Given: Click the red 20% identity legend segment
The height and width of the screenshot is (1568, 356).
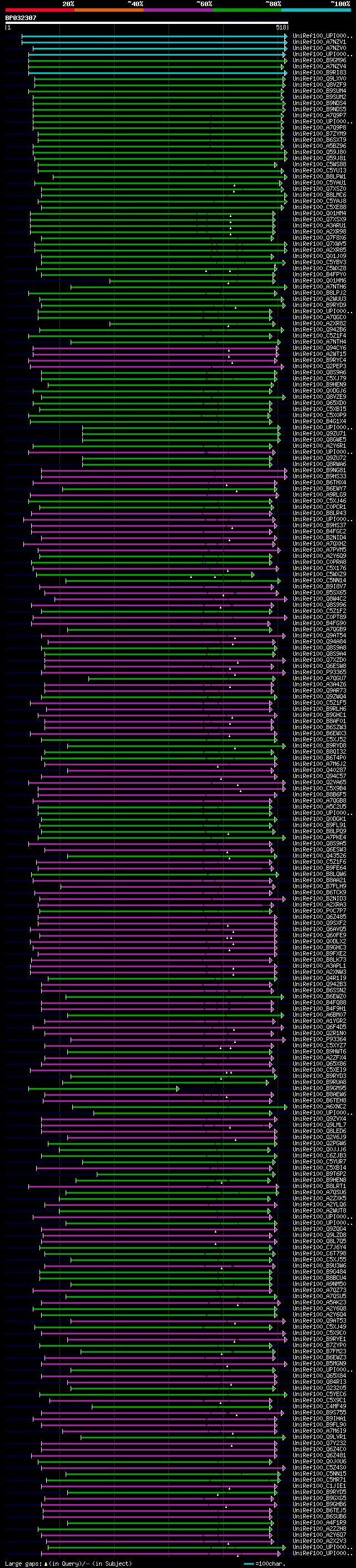Looking at the screenshot, I should (39, 10).
